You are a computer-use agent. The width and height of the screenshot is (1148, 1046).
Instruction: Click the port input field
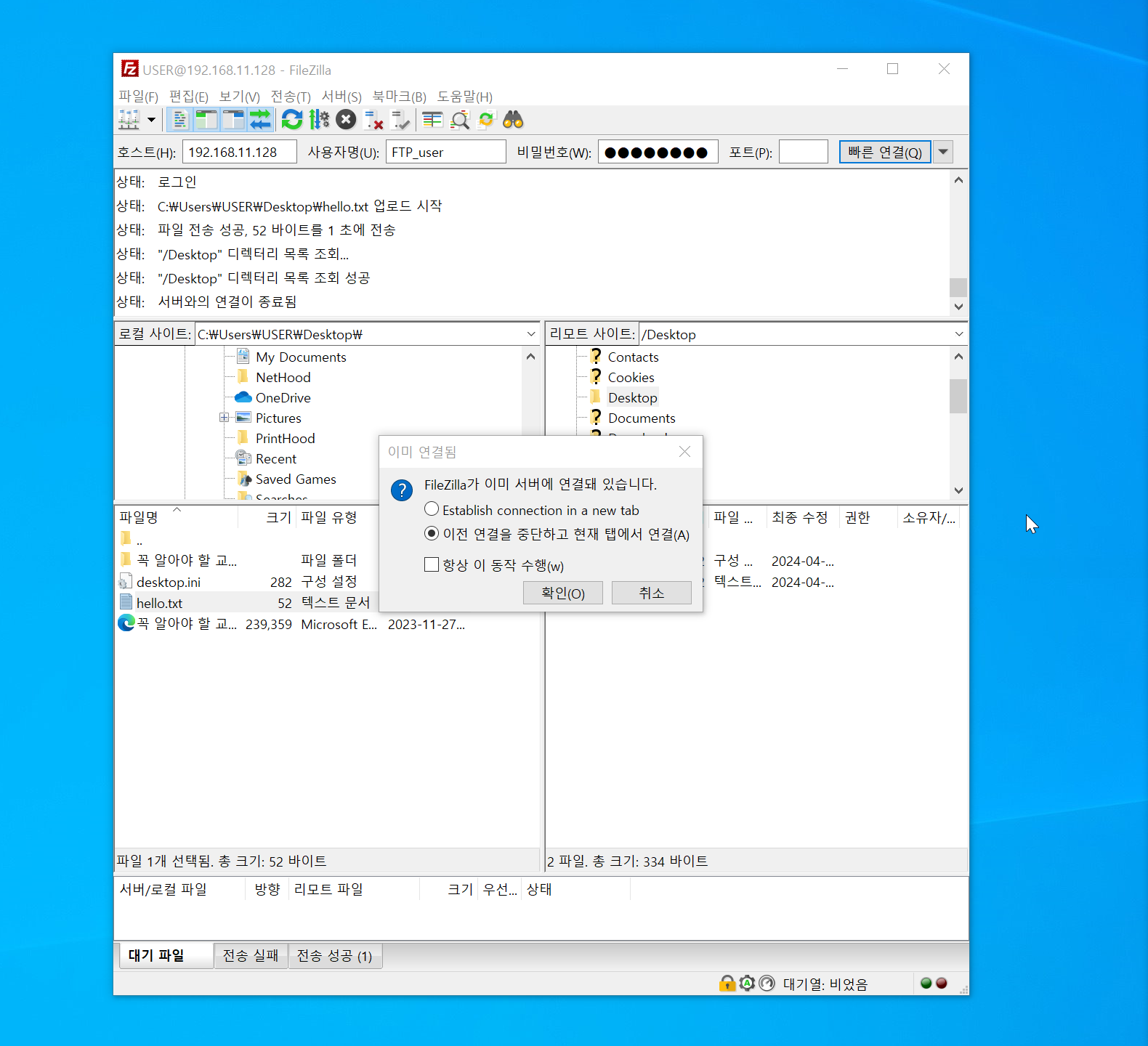pyautogui.click(x=803, y=152)
